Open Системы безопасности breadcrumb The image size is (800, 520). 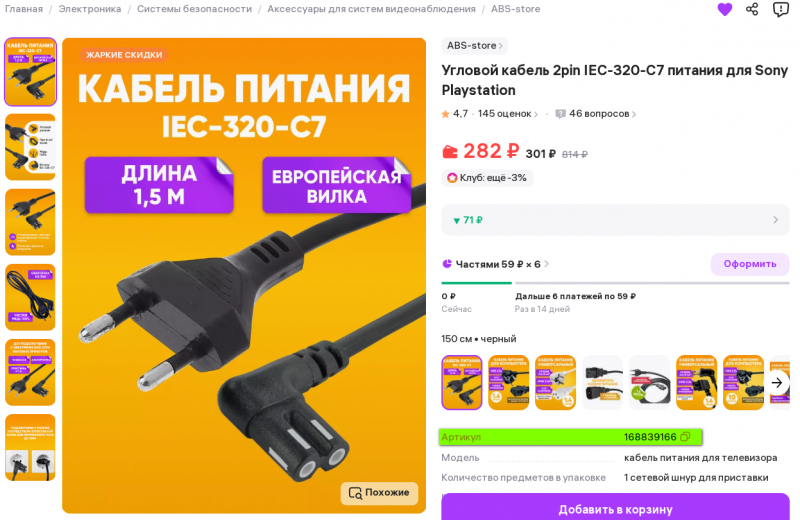click(194, 9)
